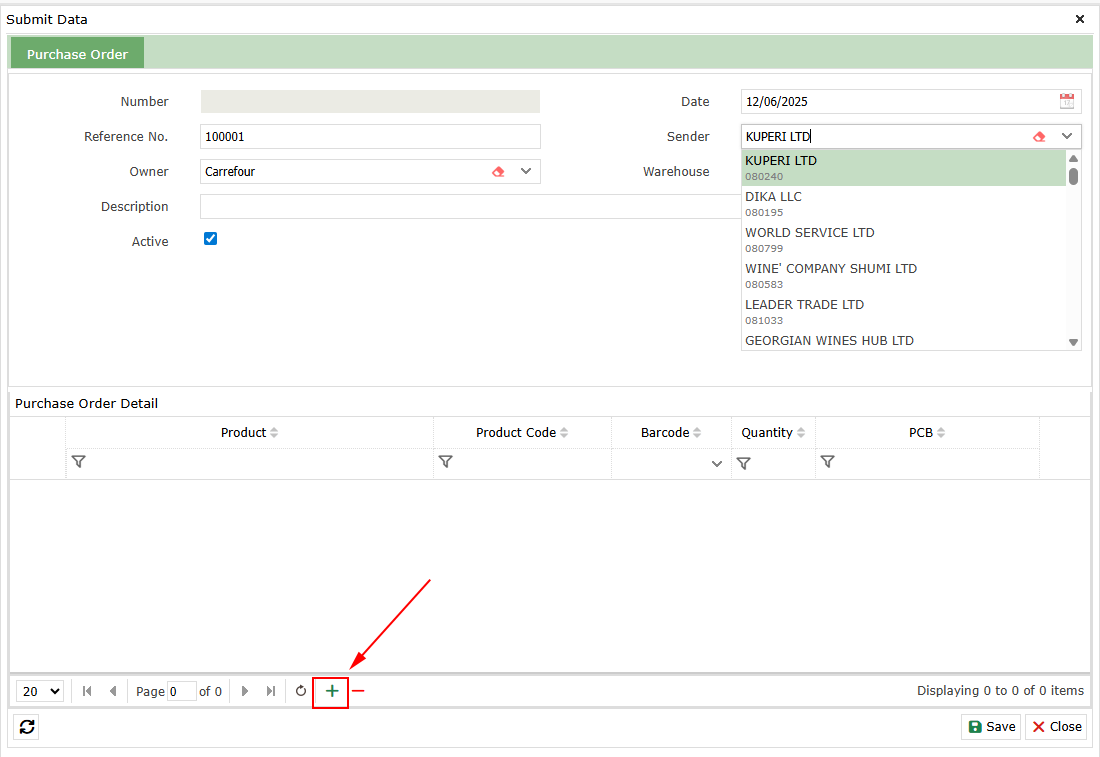1100x757 pixels.
Task: Click the reload icon at bottom left
Action: point(27,727)
